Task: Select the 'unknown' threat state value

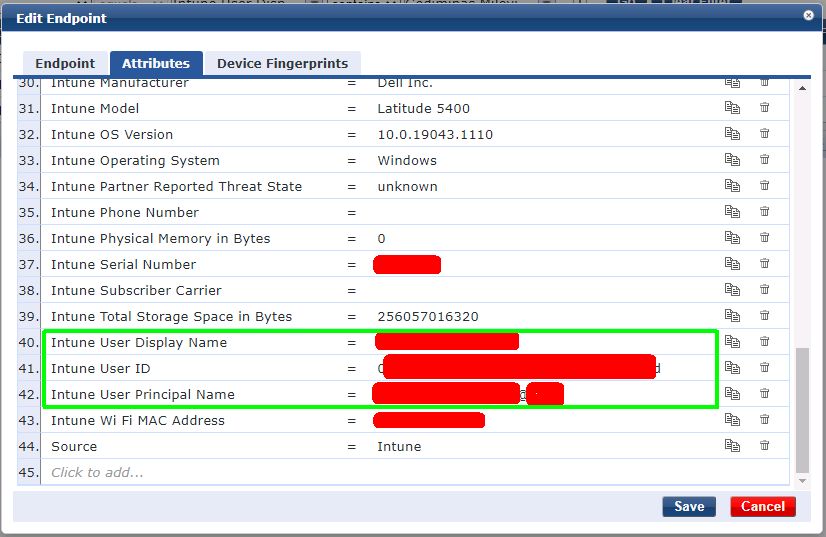Action: click(407, 187)
